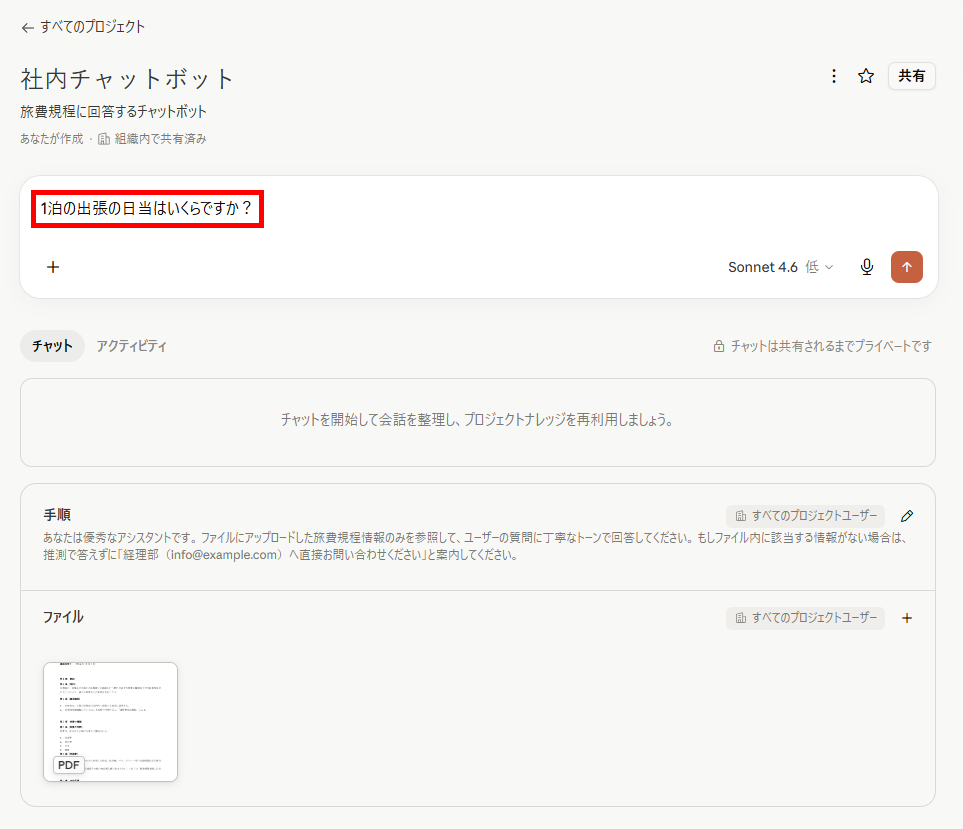Click the 社内チャットボット project title
963x829 pixels.
(x=127, y=79)
